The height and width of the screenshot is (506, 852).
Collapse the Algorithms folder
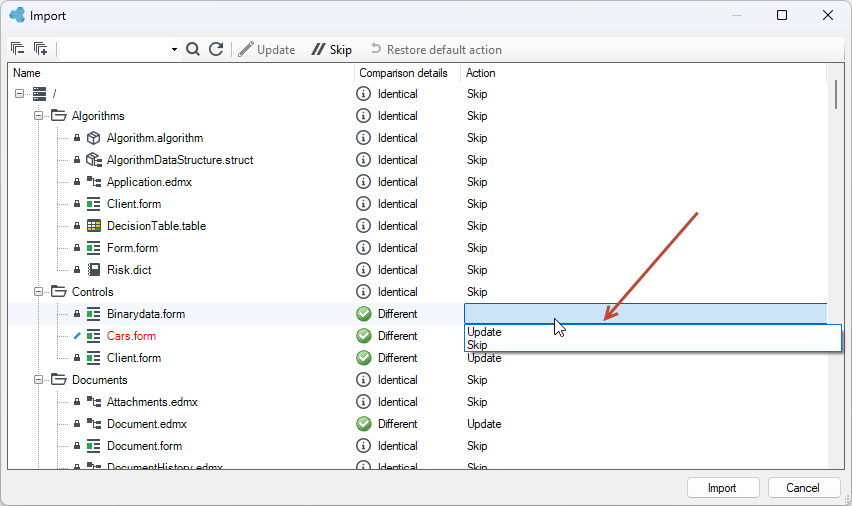click(x=39, y=115)
